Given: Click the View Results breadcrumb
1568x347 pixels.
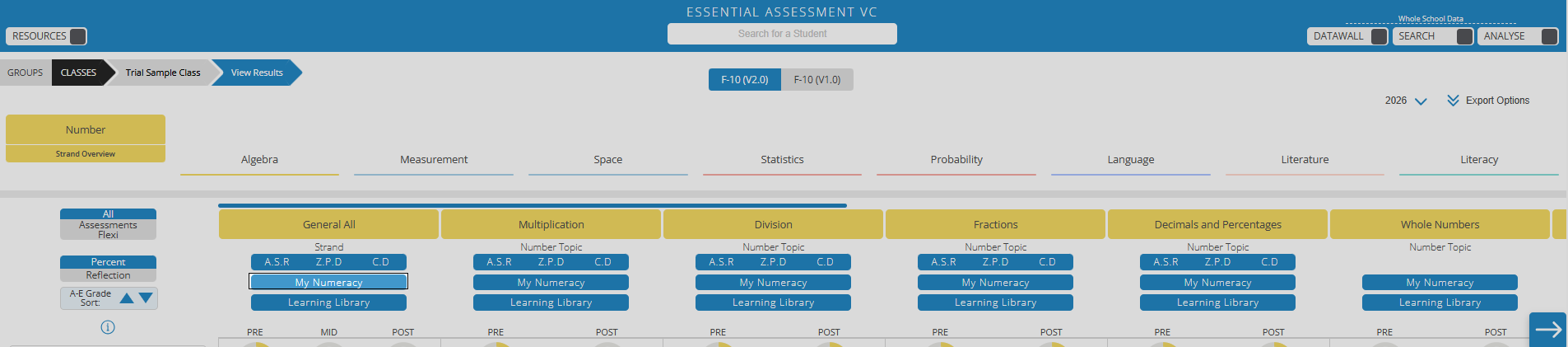Looking at the screenshot, I should point(257,73).
